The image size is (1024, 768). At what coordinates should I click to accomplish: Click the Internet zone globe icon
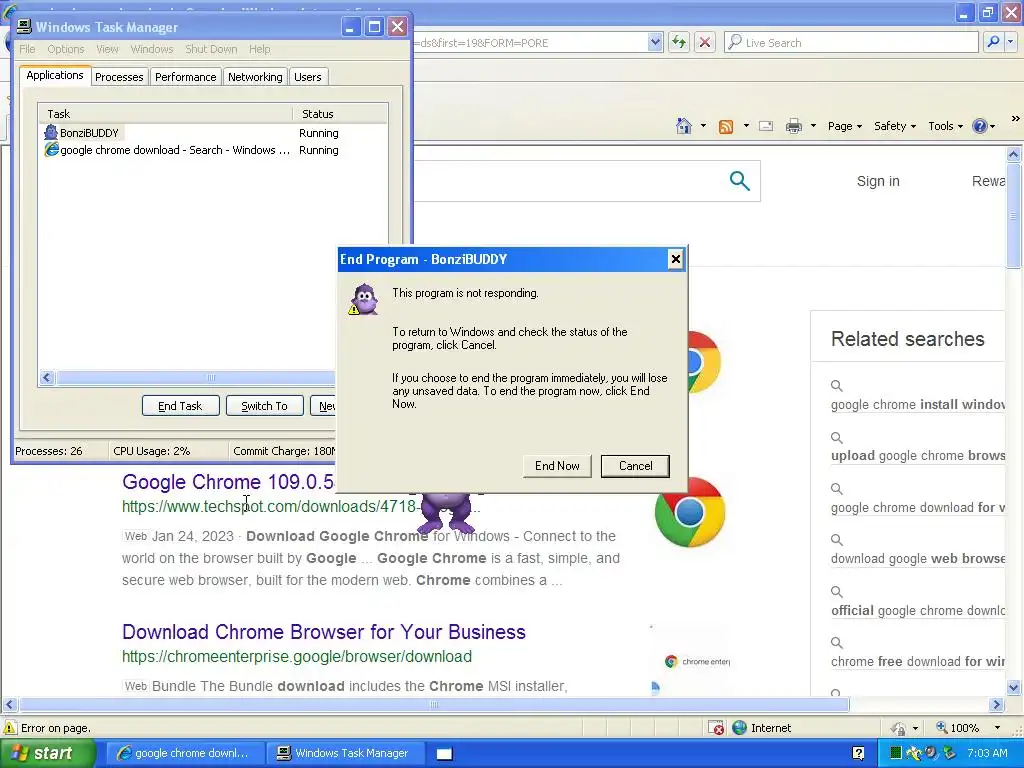739,728
